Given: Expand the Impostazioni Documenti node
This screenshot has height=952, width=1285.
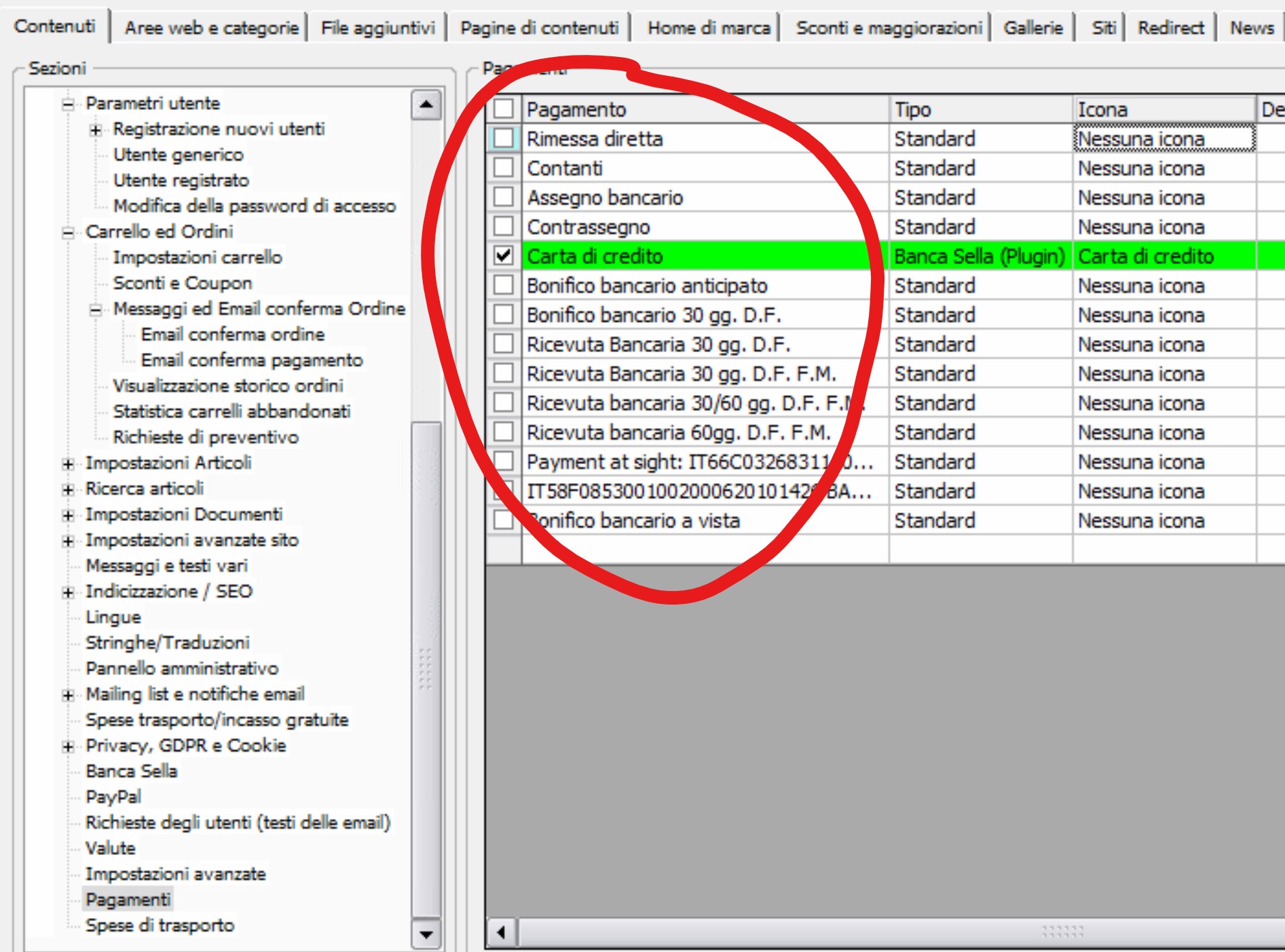Looking at the screenshot, I should (x=68, y=516).
